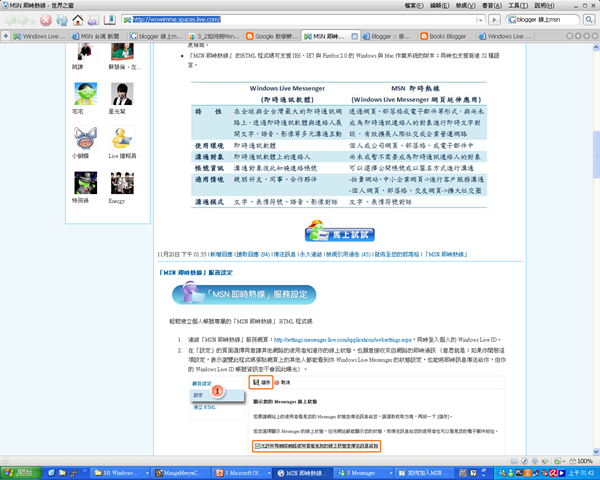This screenshot has height=480, width=600.
Task: Click the page scrollbar down arrow
Action: (596, 451)
